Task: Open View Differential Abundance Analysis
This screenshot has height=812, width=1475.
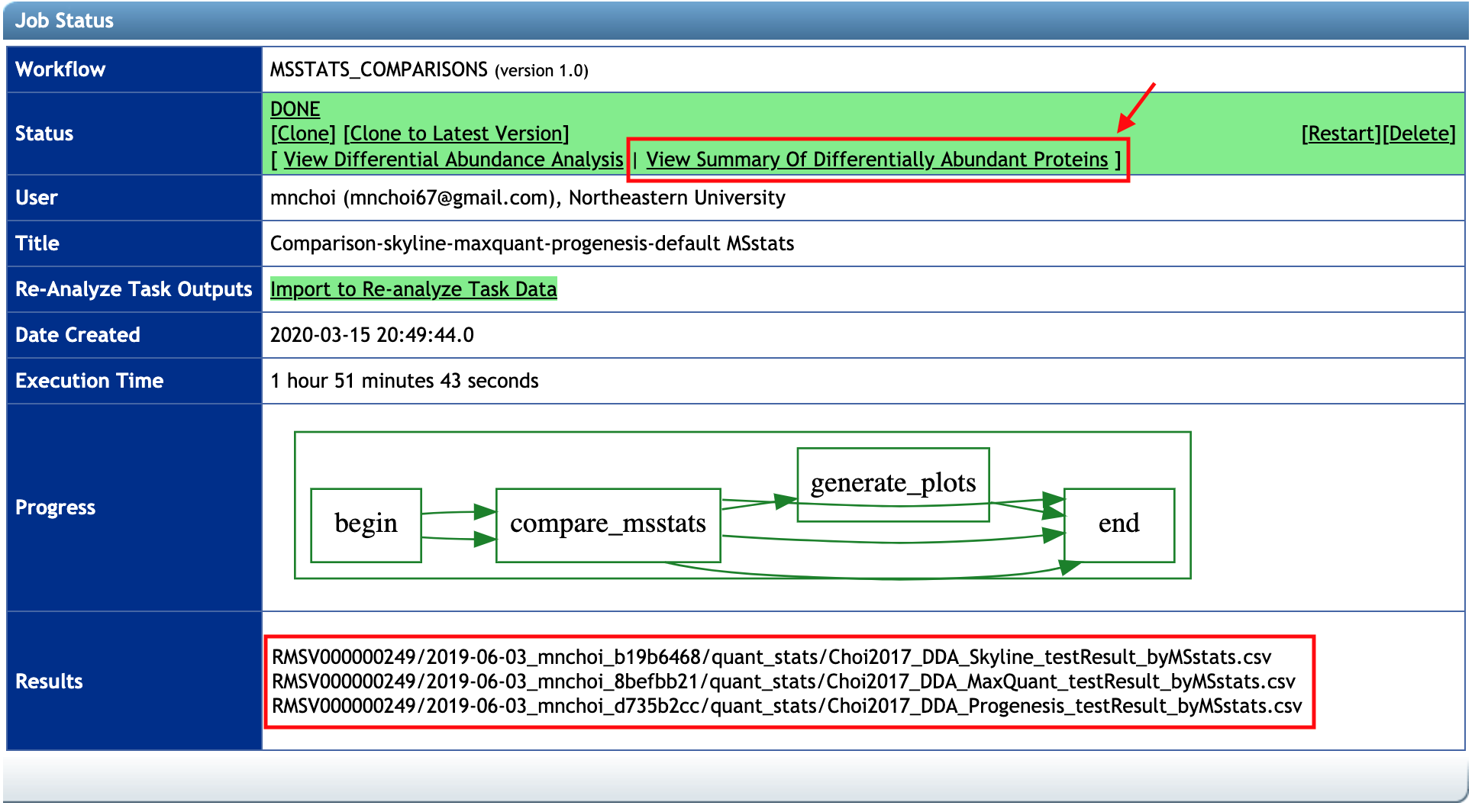Action: point(453,159)
